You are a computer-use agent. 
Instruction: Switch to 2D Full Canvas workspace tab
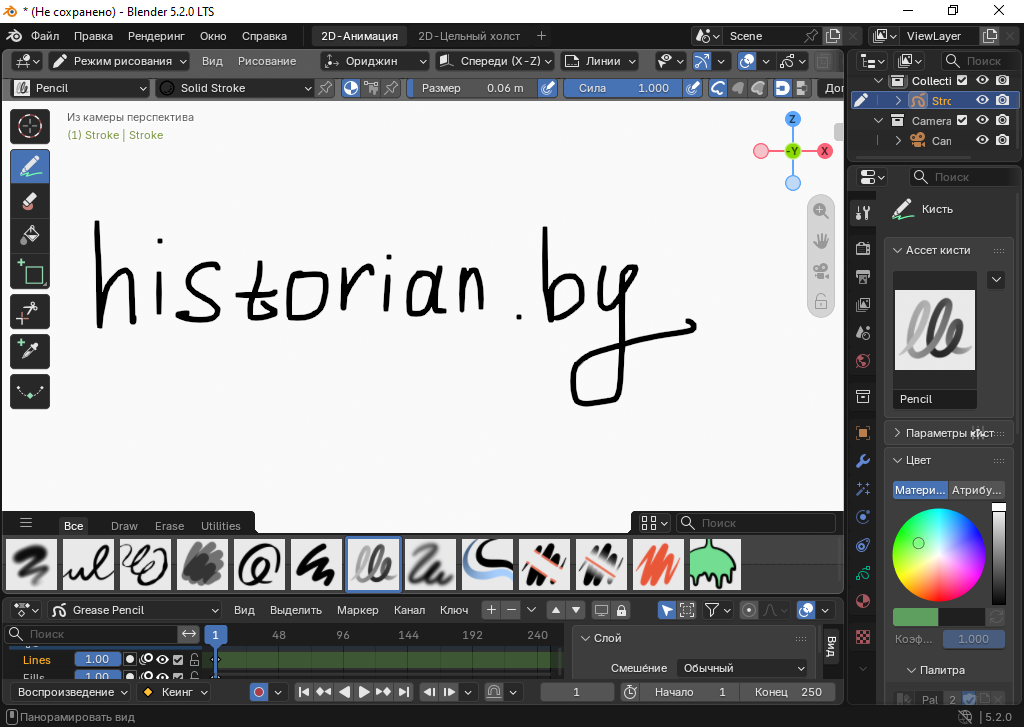[x=469, y=36]
